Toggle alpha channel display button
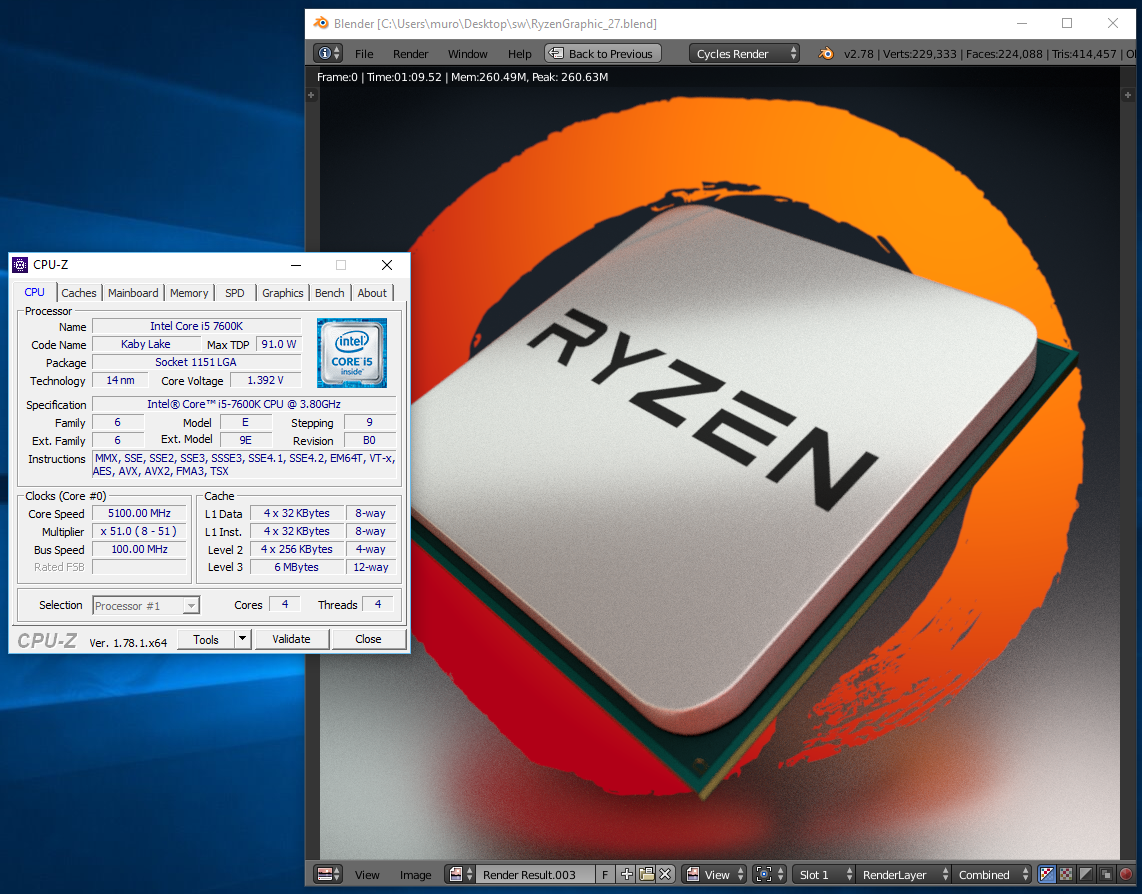Image resolution: width=1142 pixels, height=894 pixels. coord(1086,874)
